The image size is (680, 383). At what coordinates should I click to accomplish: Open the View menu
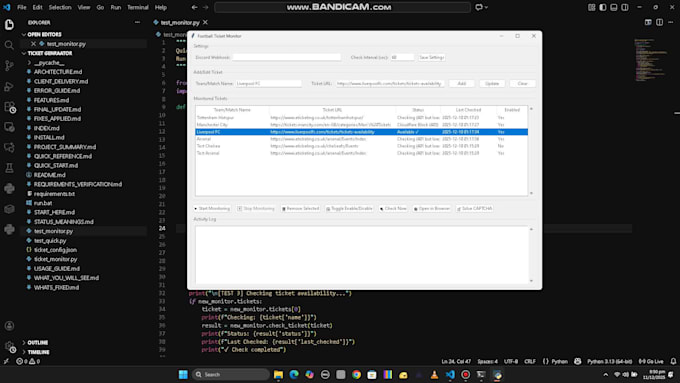coord(84,7)
